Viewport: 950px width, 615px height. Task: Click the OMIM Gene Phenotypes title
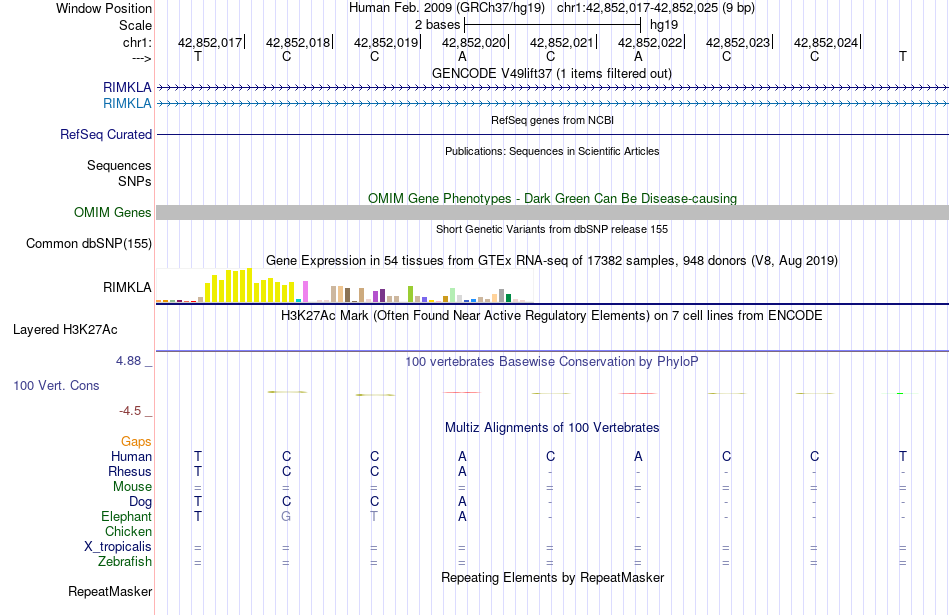click(x=552, y=198)
